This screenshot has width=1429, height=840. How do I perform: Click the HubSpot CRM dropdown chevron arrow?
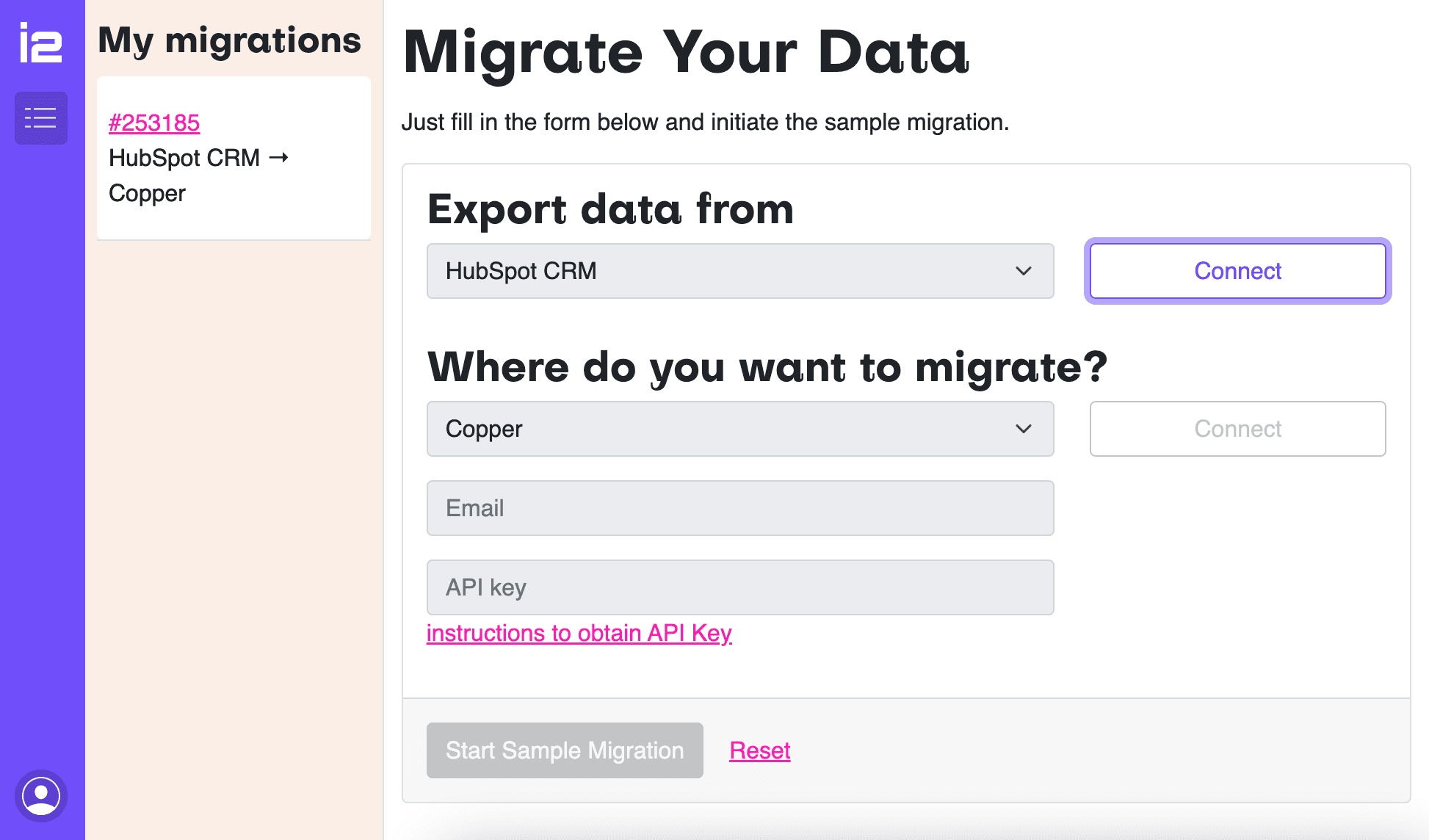pos(1023,271)
